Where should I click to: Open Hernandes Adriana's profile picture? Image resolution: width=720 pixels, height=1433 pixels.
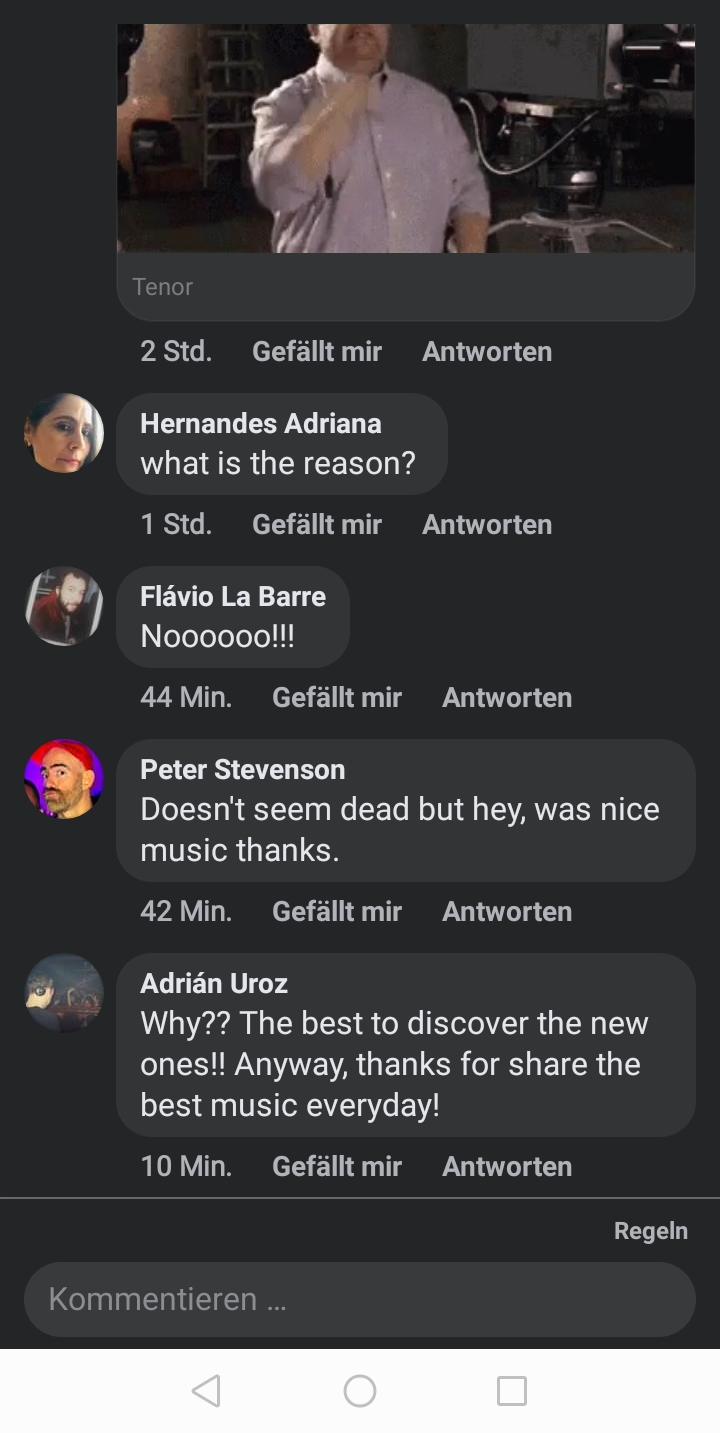pos(64,433)
